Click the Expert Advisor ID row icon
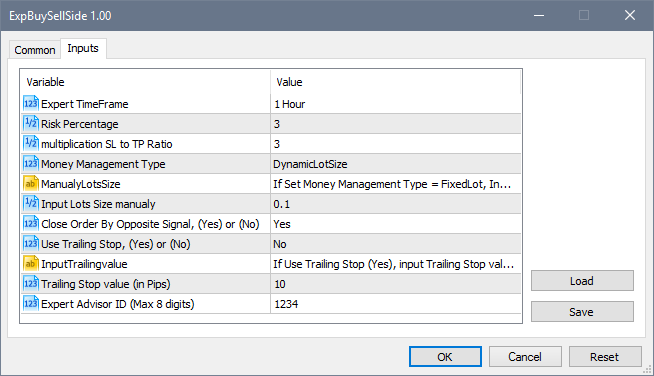 pos(31,304)
